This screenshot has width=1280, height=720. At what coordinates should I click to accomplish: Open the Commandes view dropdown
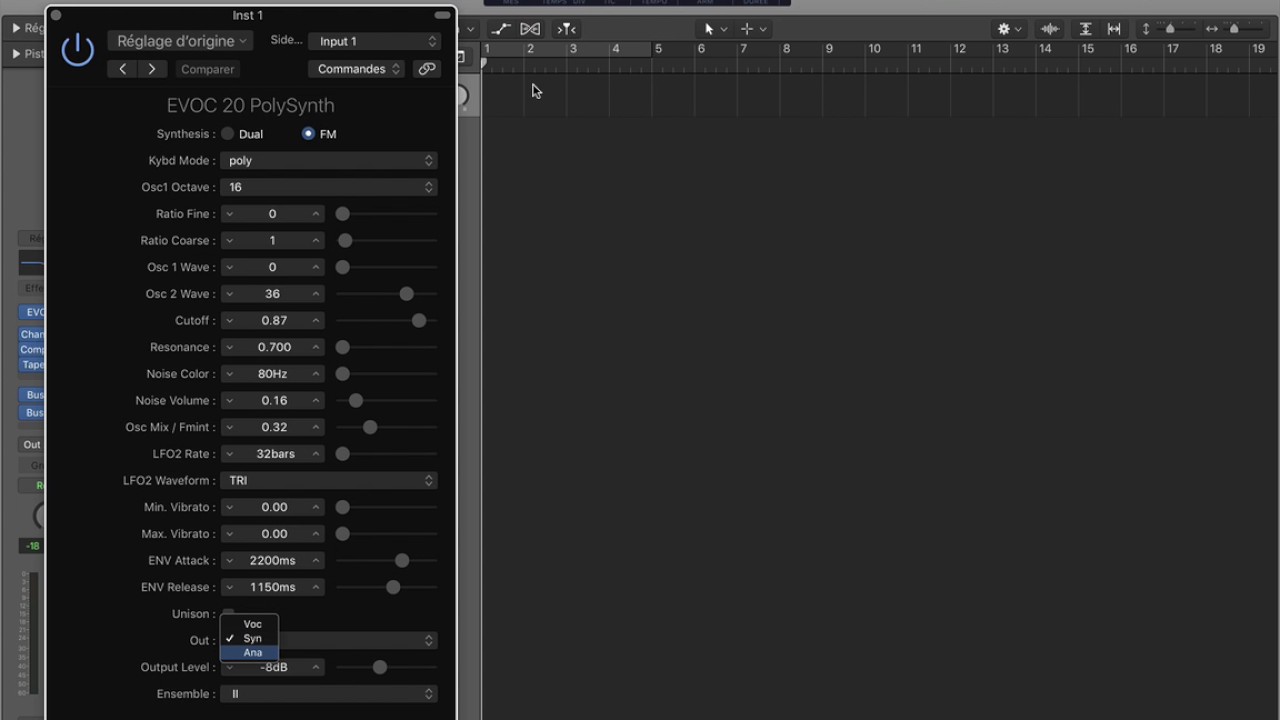tap(356, 69)
